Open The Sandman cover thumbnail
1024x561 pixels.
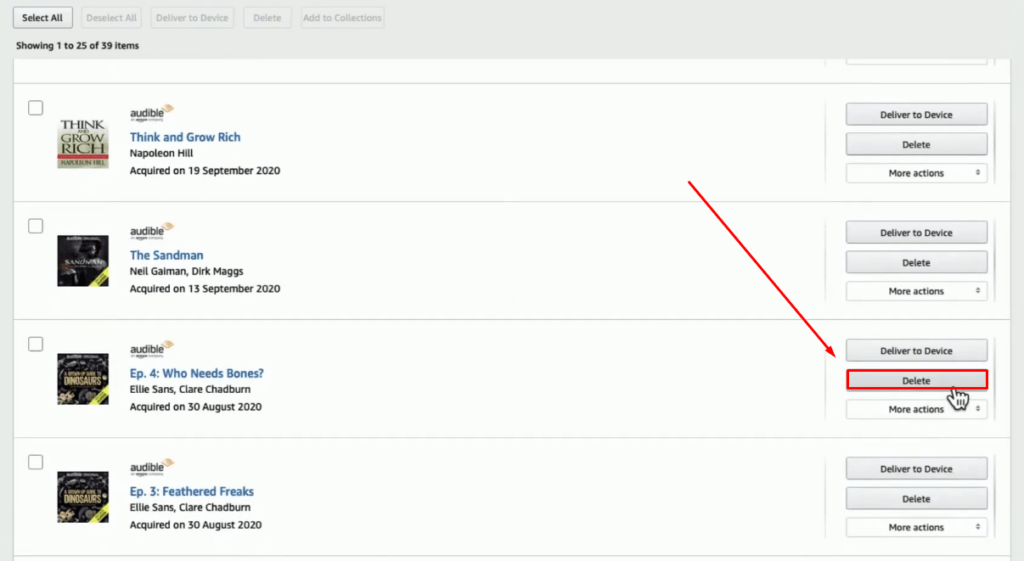tap(83, 261)
